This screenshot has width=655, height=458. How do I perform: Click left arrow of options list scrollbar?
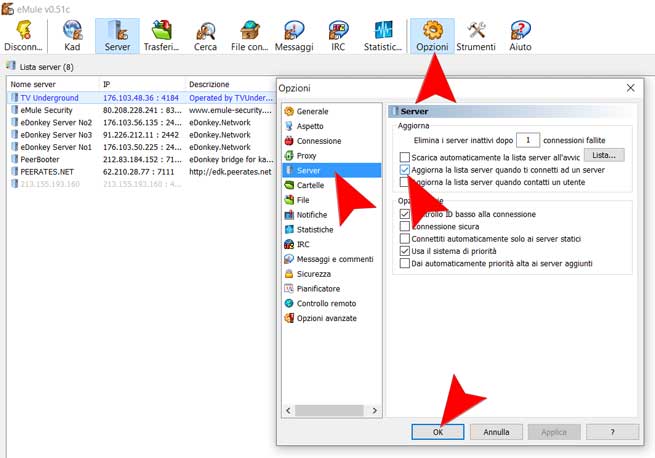pyautogui.click(x=288, y=410)
